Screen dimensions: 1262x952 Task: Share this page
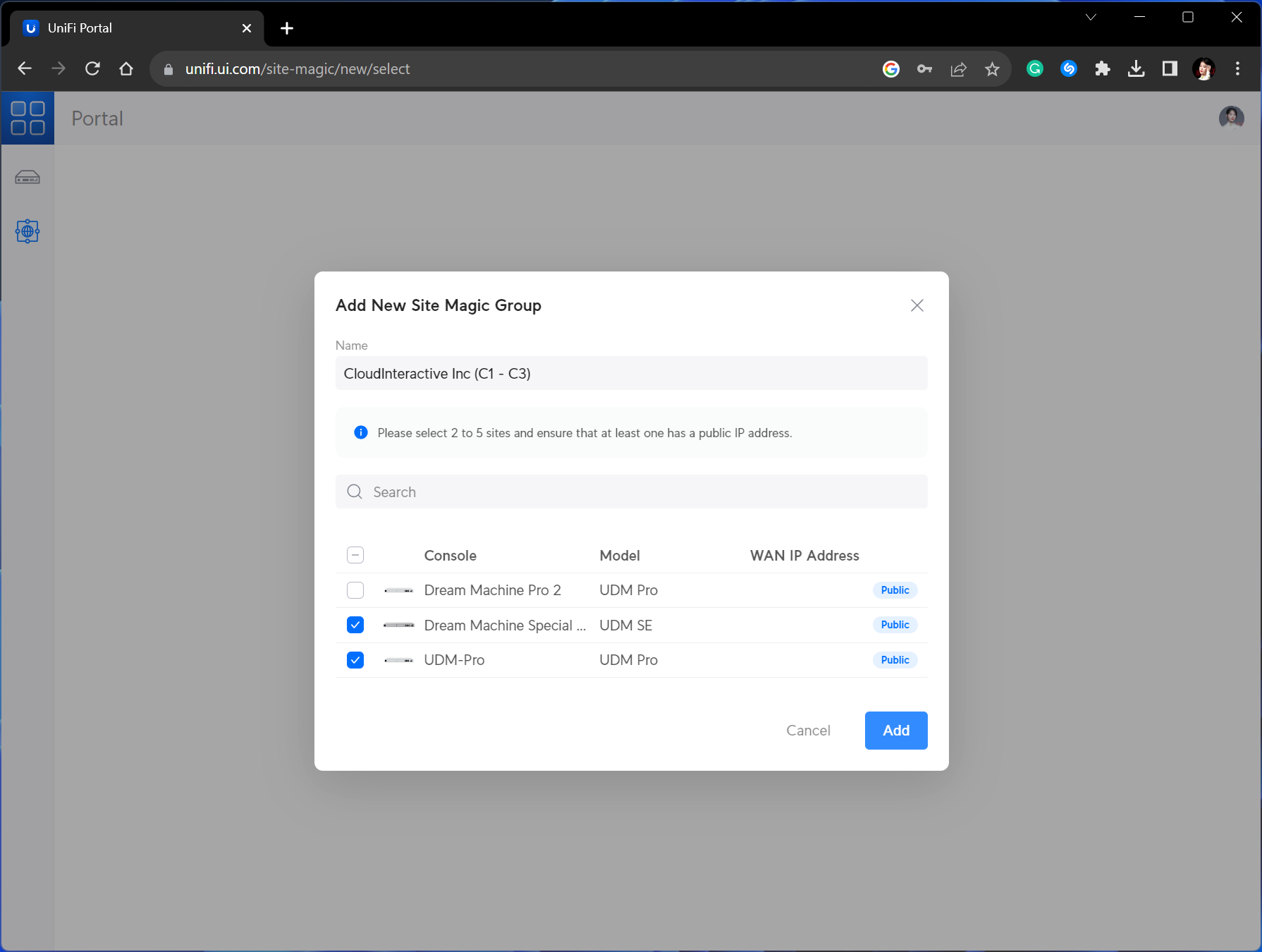958,68
